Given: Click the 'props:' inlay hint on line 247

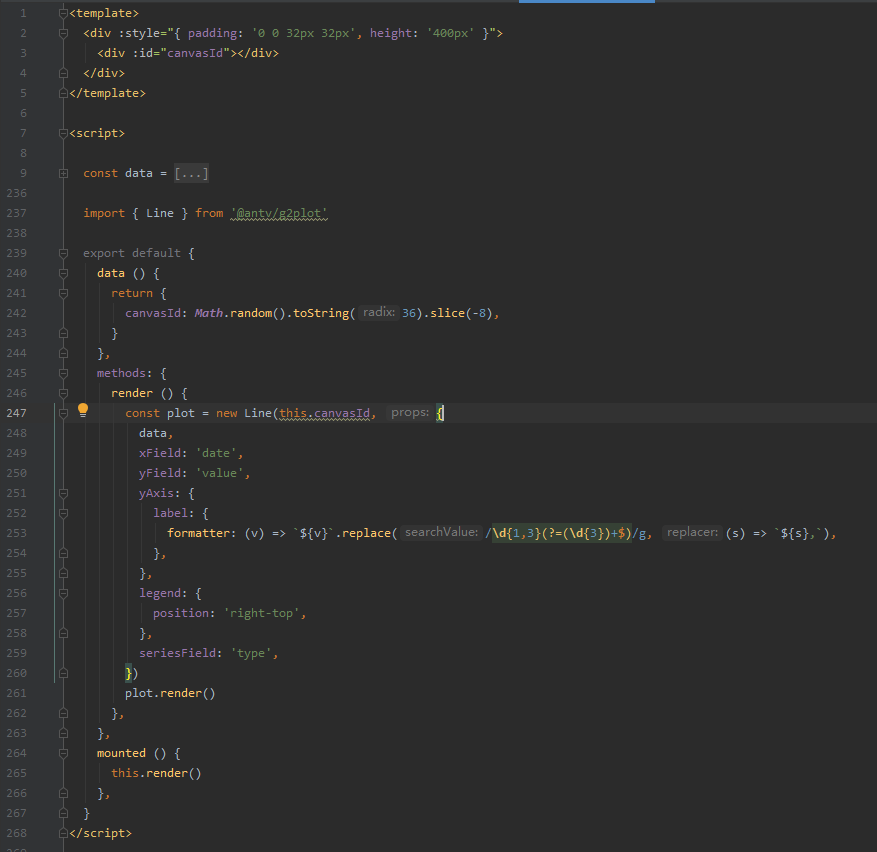Looking at the screenshot, I should point(410,413).
